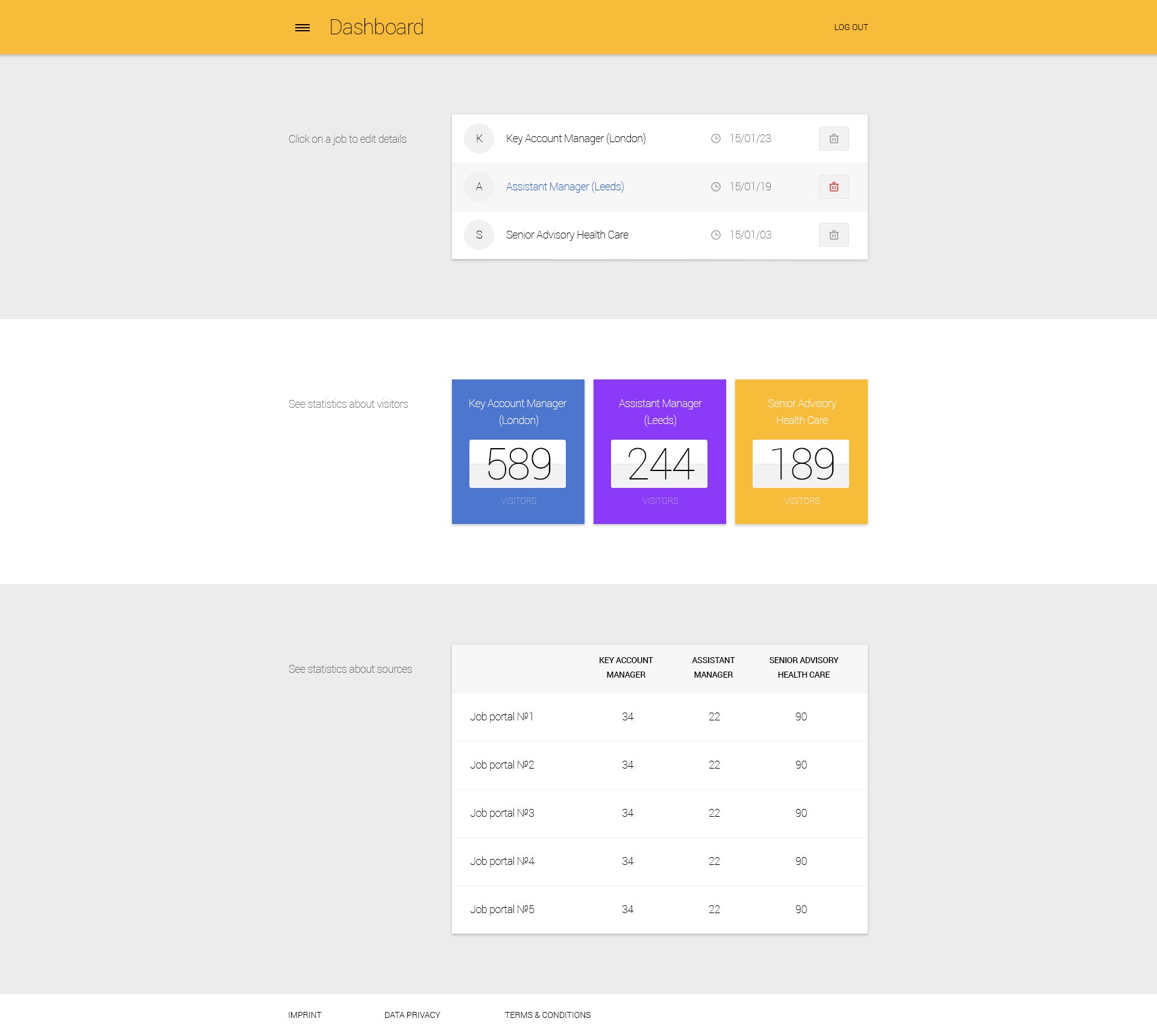Click the LOG OUT button
Image resolution: width=1157 pixels, height=1036 pixels.
coord(851,27)
